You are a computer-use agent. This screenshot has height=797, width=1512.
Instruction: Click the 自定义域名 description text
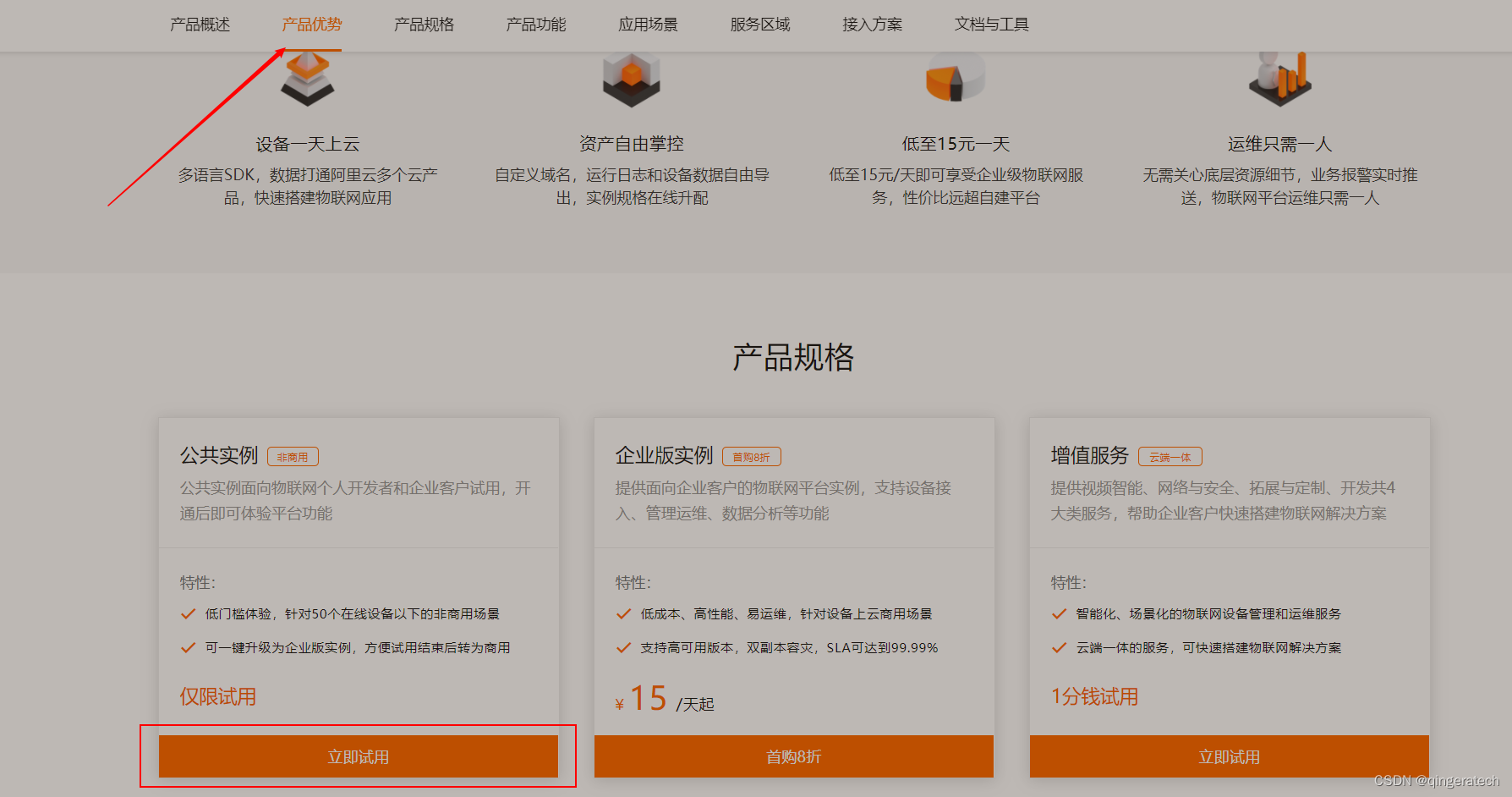pyautogui.click(x=632, y=186)
